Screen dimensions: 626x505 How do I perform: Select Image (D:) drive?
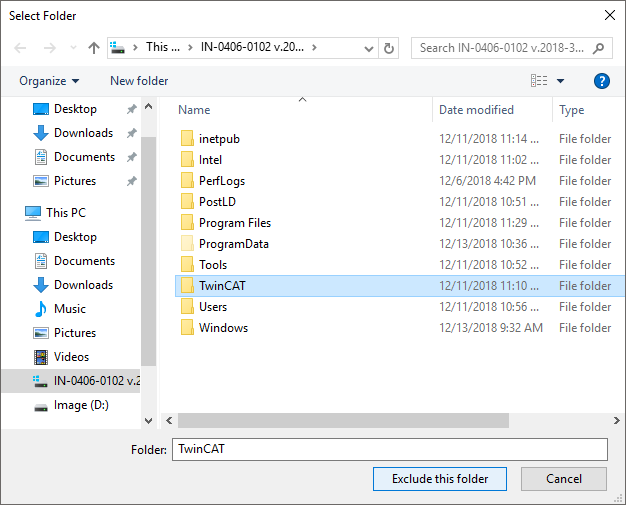click(x=71, y=405)
